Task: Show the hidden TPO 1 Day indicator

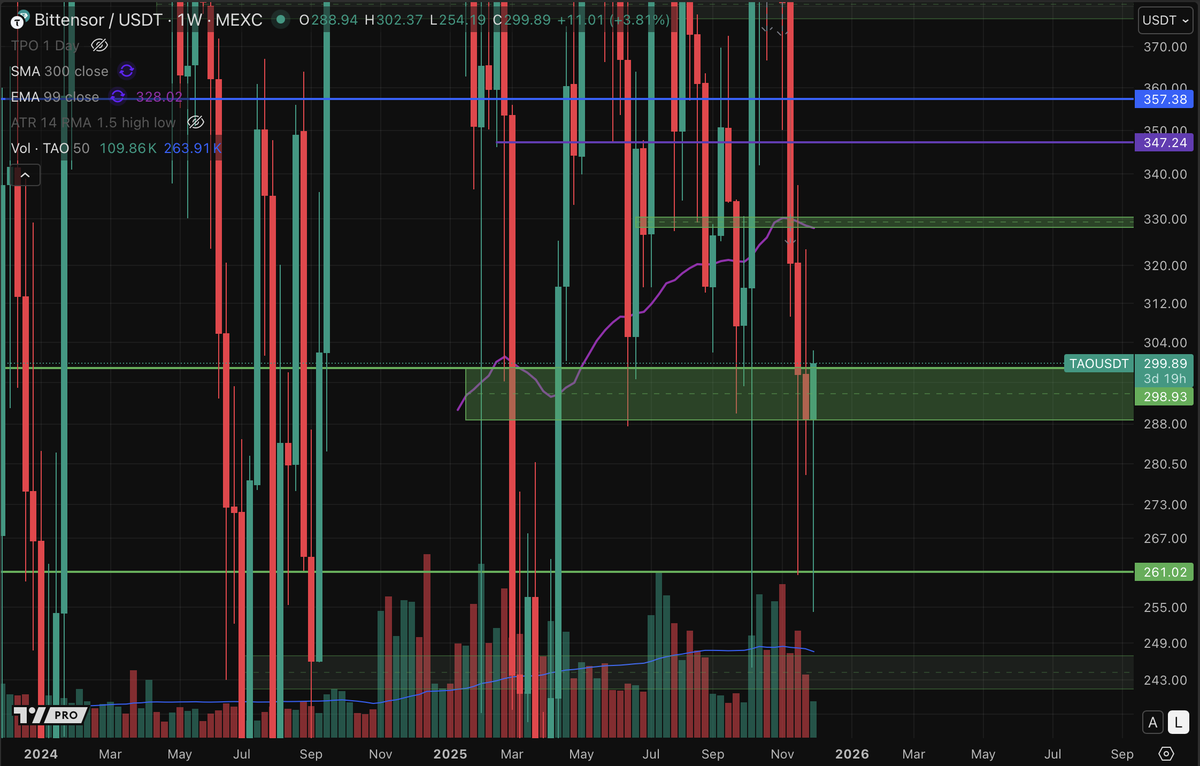Action: pyautogui.click(x=99, y=45)
